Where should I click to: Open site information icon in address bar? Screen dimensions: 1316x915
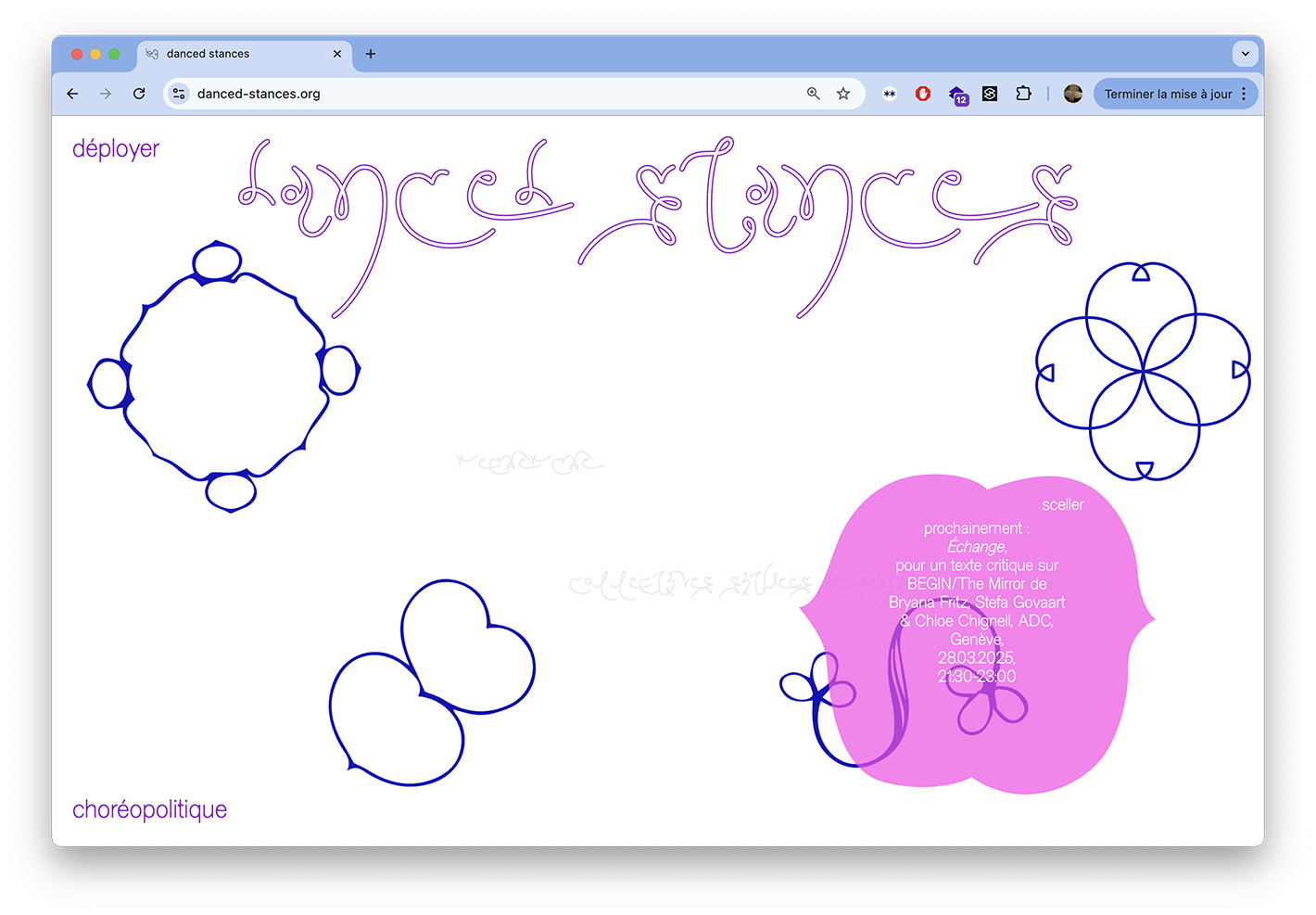click(x=180, y=94)
